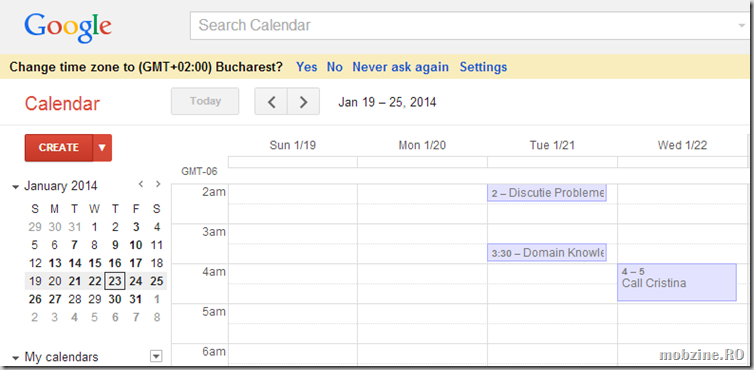Show previous month in mini calendar
Image resolution: width=754 pixels, height=370 pixels.
140,183
